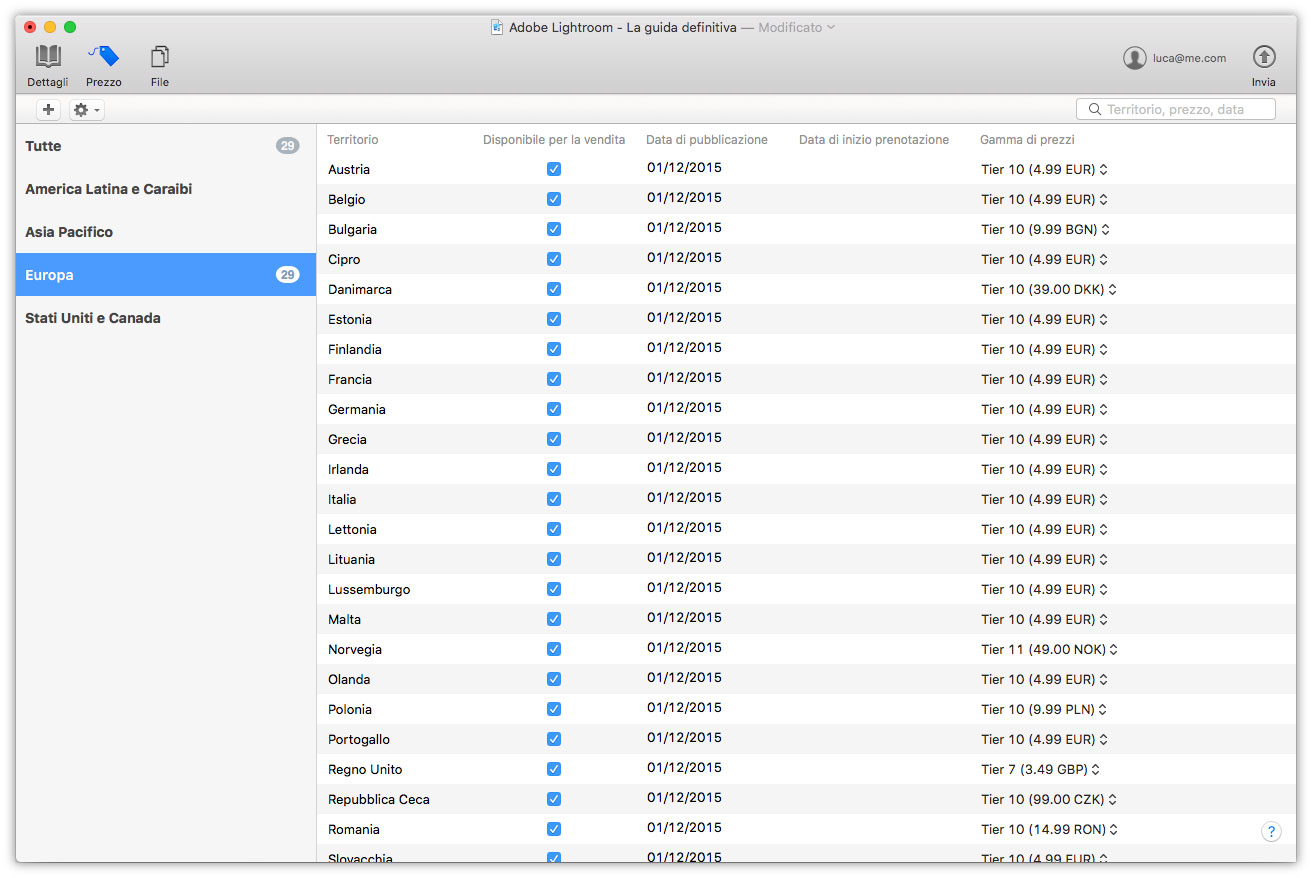Open price tier dropdown for Italia
The image size is (1312, 878).
[1044, 499]
